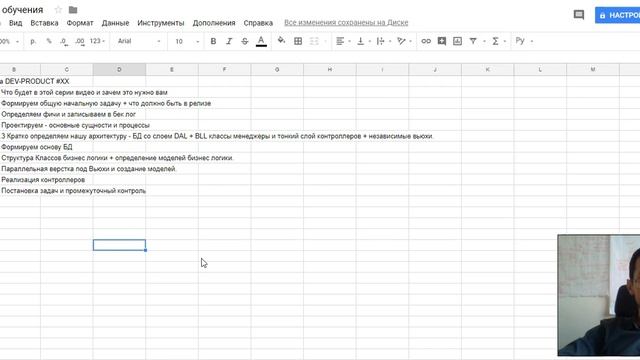Open the functions sigma menu

click(496, 41)
